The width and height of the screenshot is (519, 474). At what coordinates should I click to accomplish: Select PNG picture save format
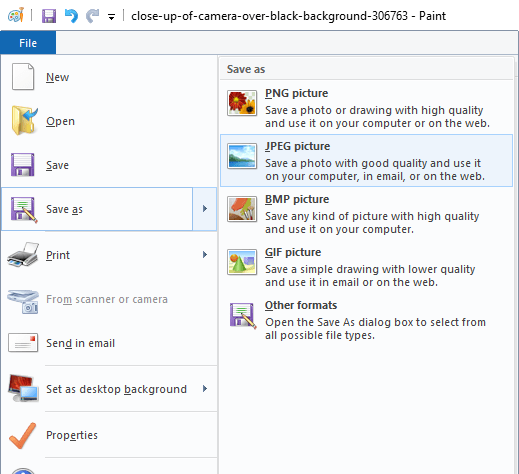point(366,108)
